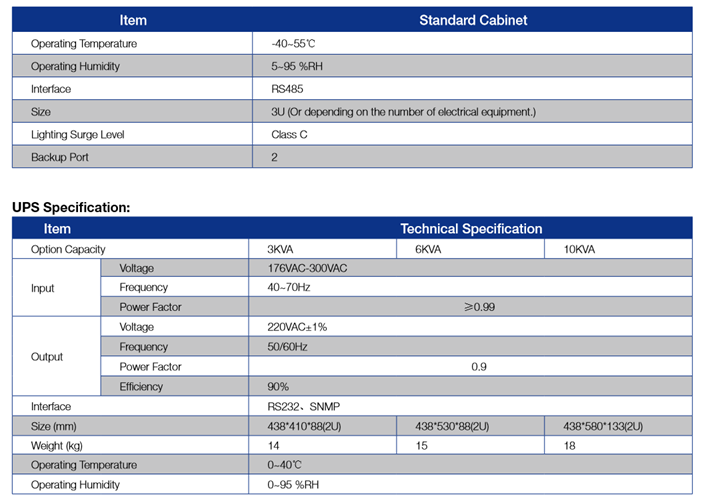This screenshot has width=704, height=504.
Task: Click the Class C cell
Action: (291, 134)
